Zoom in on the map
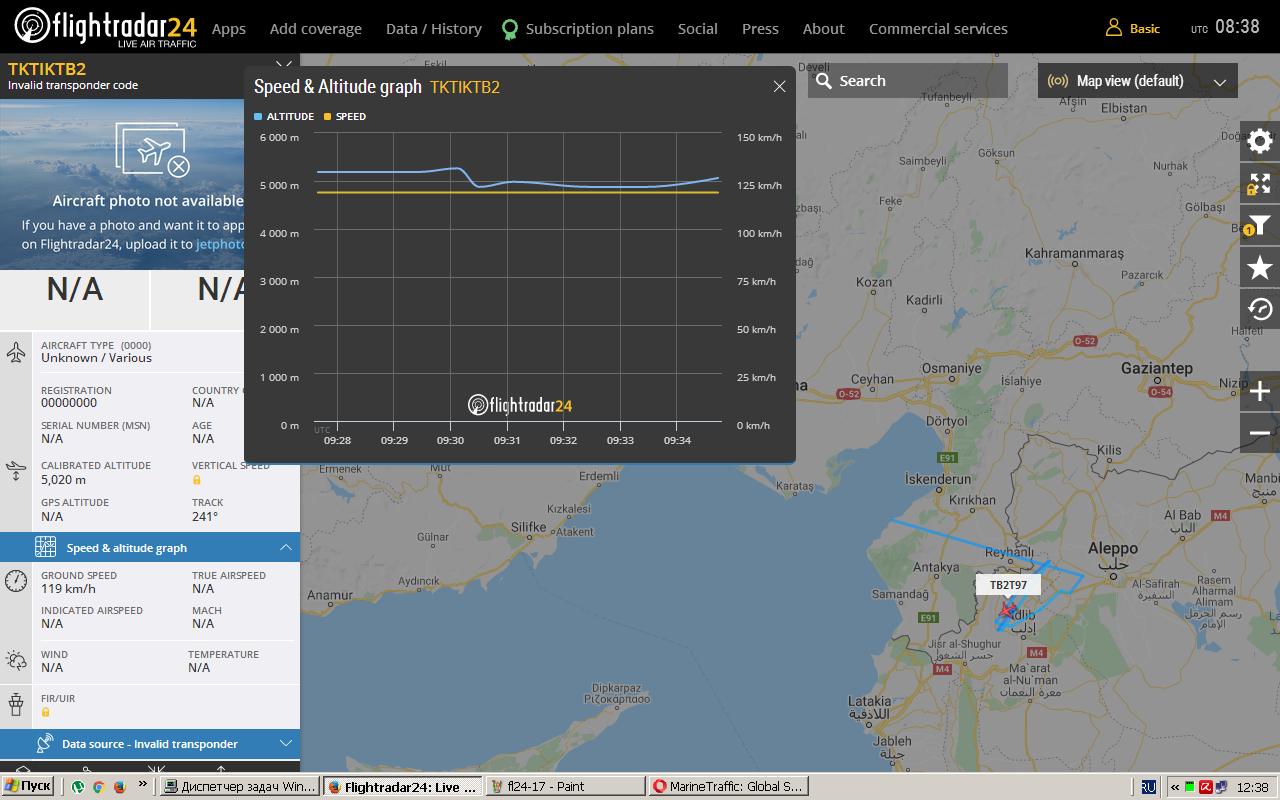Image resolution: width=1280 pixels, height=800 pixels. 1260,391
